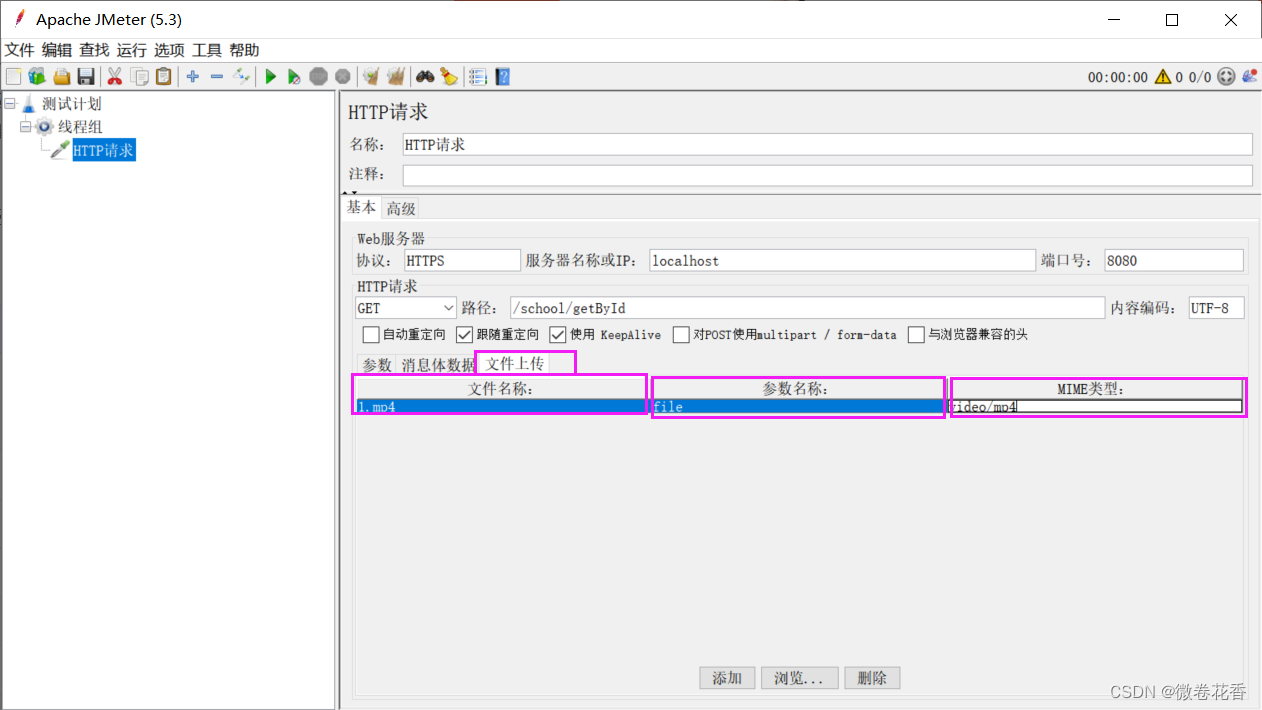This screenshot has width=1262, height=710.
Task: Click the Shutdown threads icon
Action: point(343,76)
